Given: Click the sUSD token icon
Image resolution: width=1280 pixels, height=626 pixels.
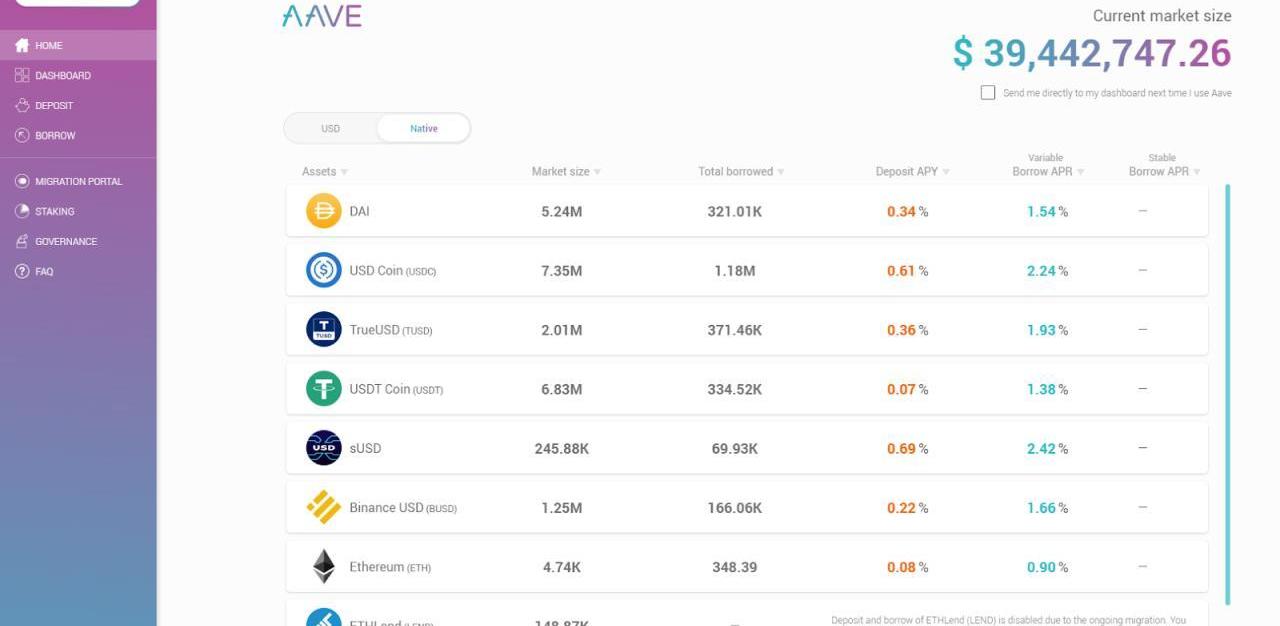Looking at the screenshot, I should click(323, 448).
